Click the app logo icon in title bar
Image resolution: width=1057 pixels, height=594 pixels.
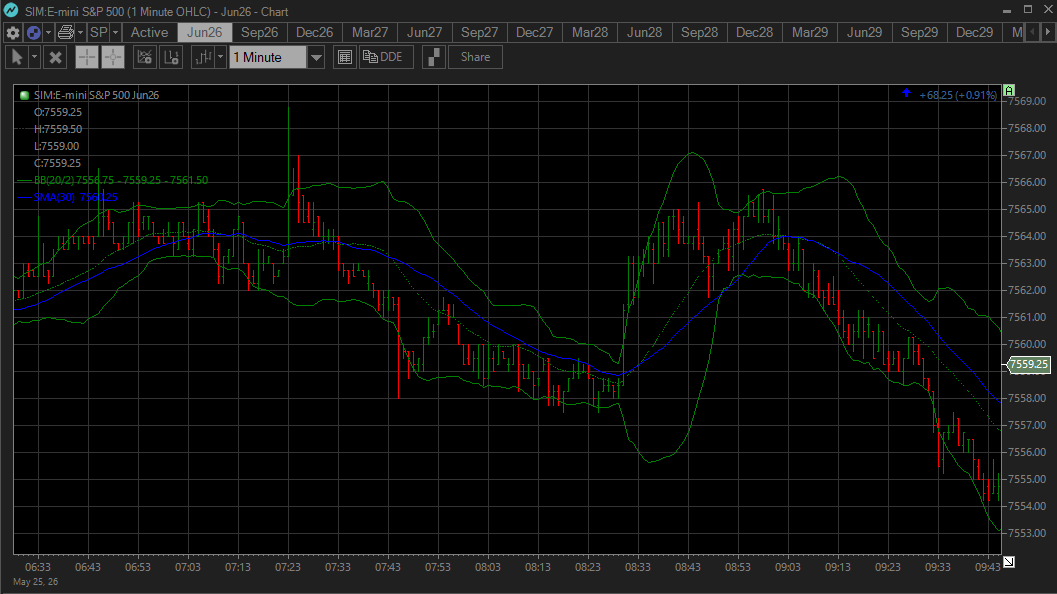pos(11,10)
